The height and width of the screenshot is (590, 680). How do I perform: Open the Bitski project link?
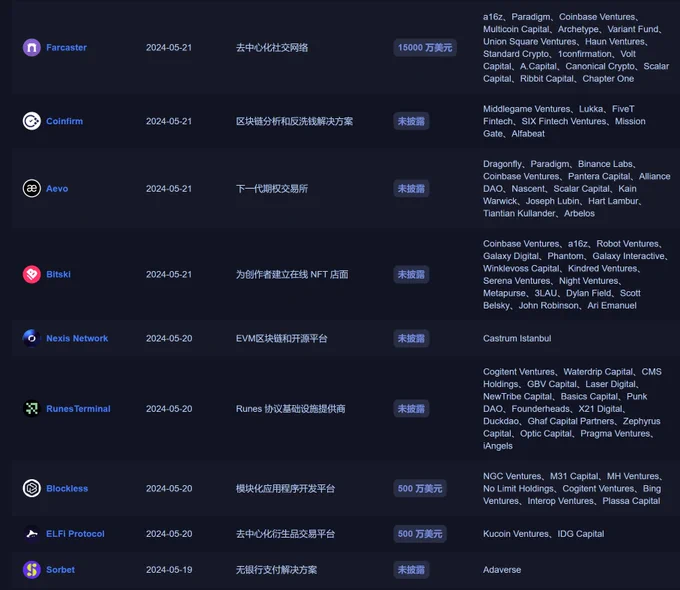59,274
